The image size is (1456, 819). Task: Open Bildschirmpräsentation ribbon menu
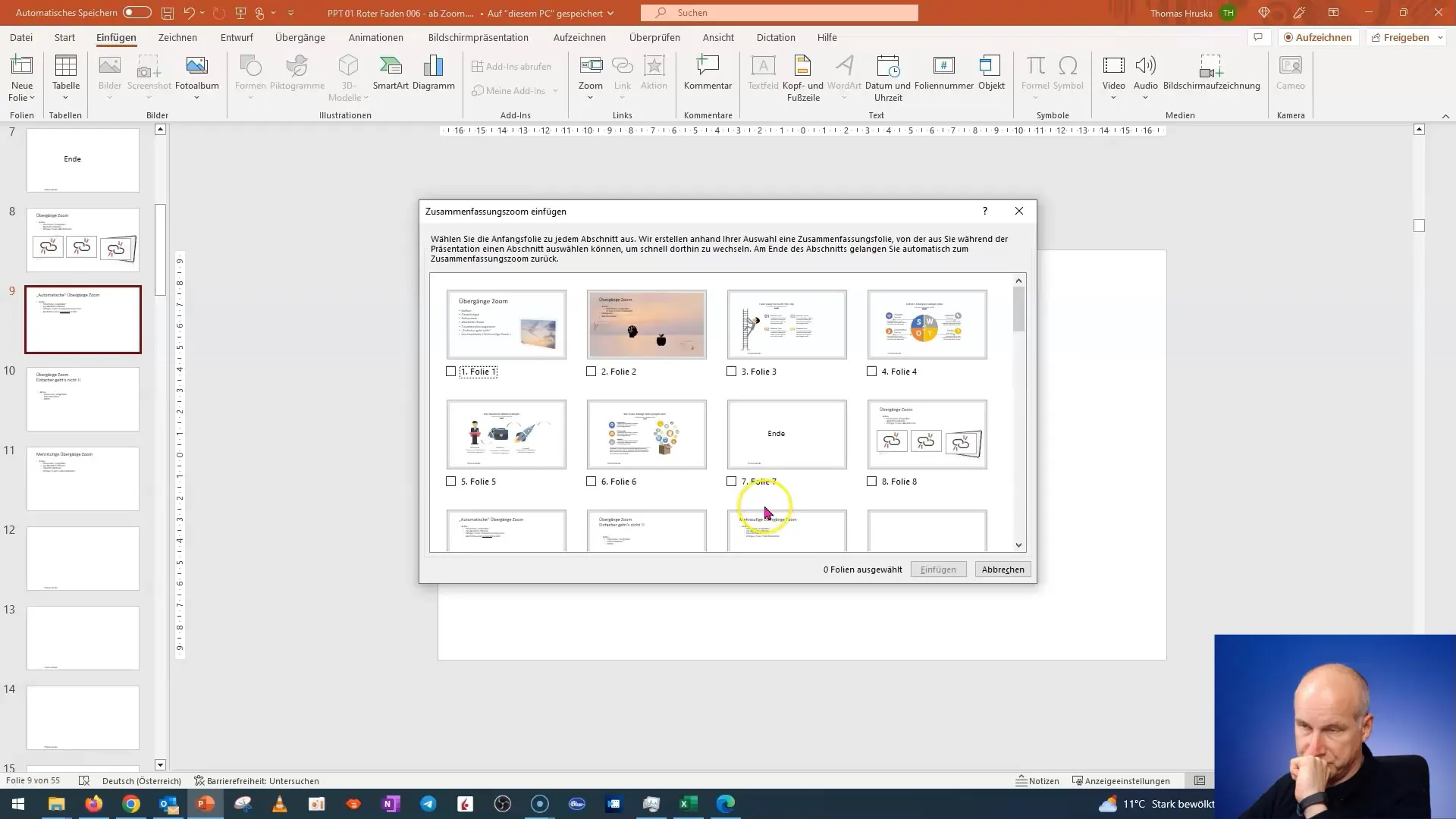pos(479,37)
